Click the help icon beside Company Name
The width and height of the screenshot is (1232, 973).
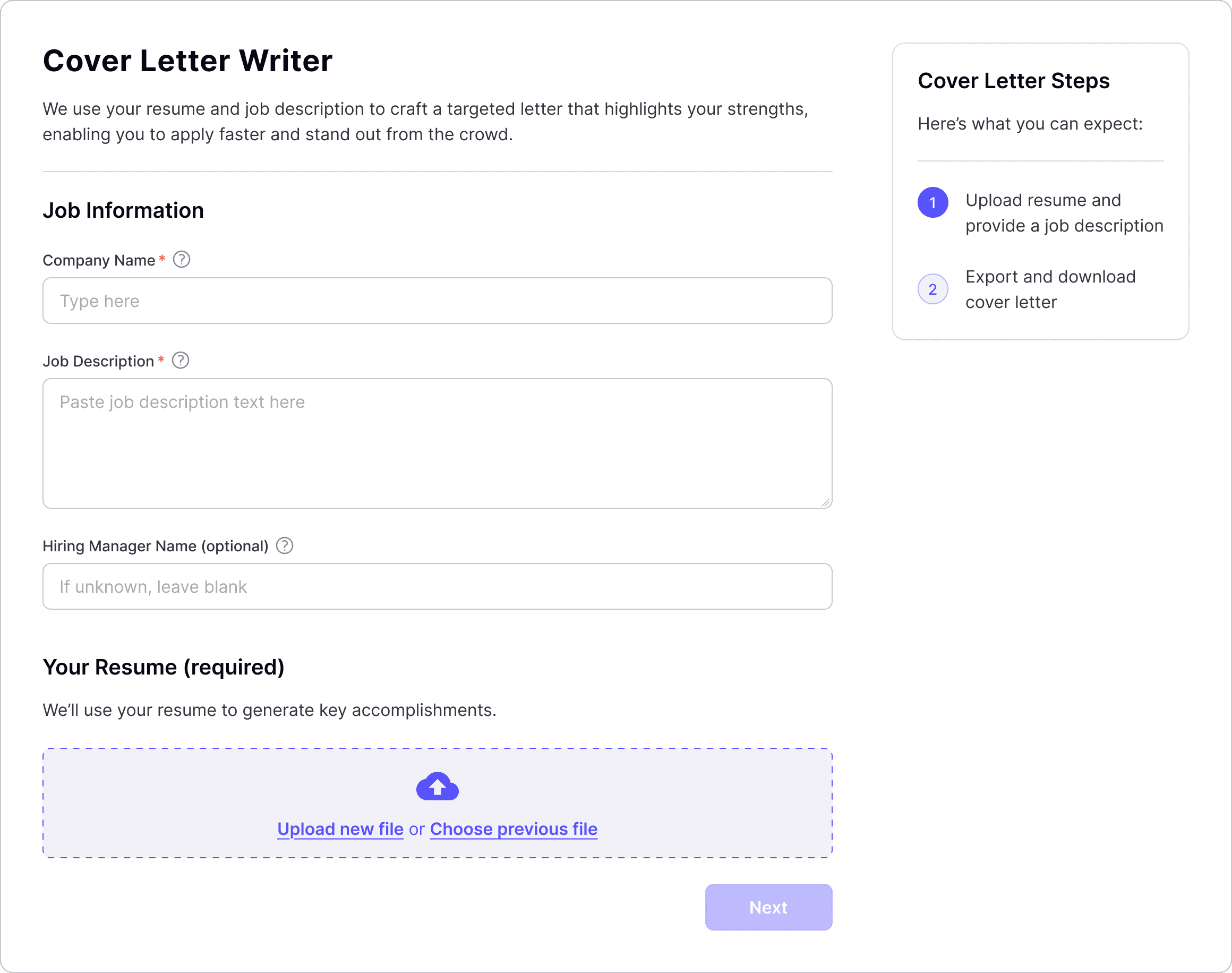(181, 259)
